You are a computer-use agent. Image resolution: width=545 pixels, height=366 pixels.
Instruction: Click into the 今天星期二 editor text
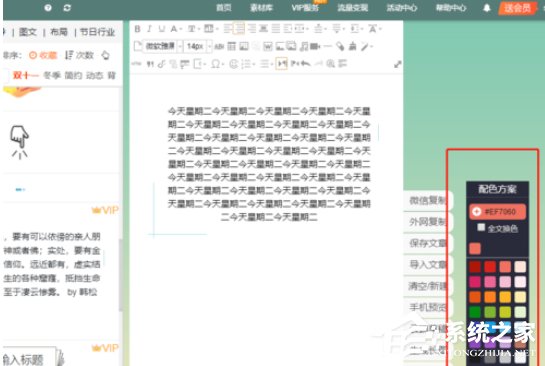point(269,164)
